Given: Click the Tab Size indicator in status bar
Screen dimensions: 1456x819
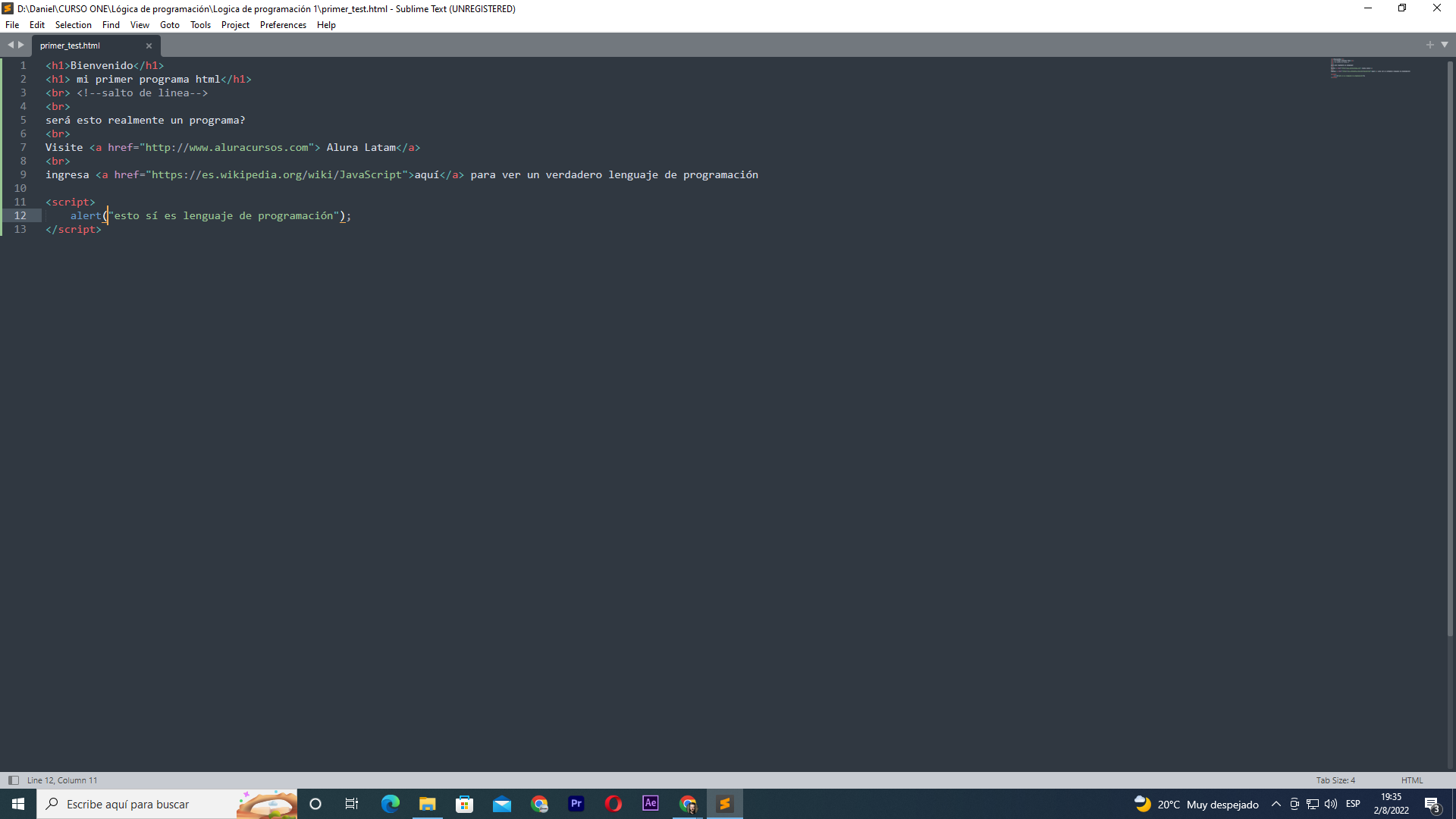Looking at the screenshot, I should (x=1335, y=780).
